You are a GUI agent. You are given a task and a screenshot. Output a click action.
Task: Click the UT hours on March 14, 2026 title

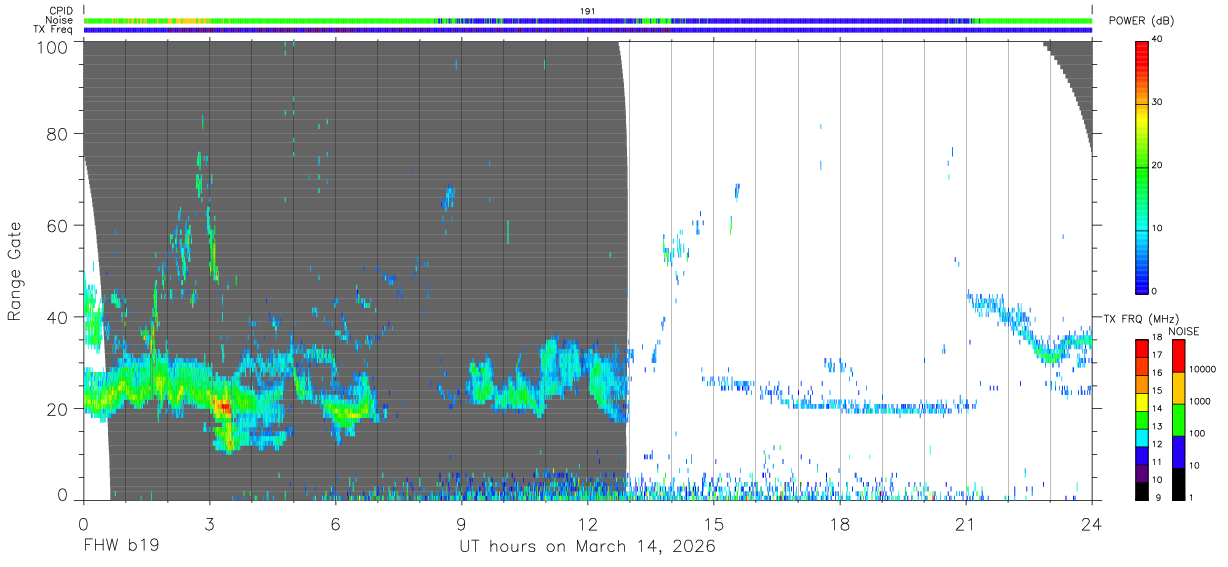click(x=587, y=548)
